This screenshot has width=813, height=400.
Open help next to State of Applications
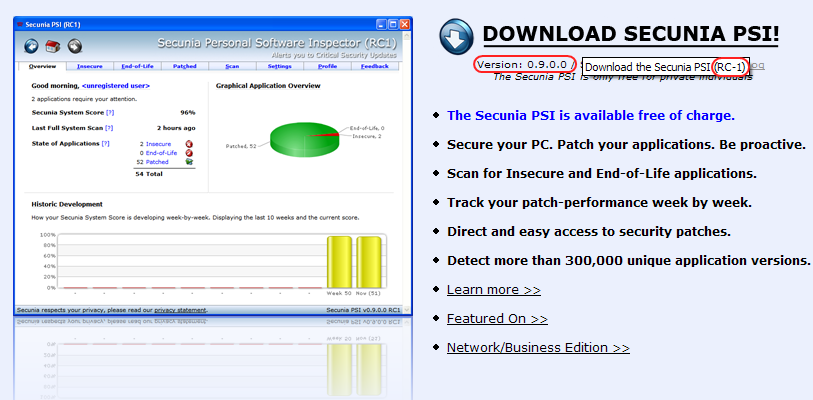(x=106, y=144)
